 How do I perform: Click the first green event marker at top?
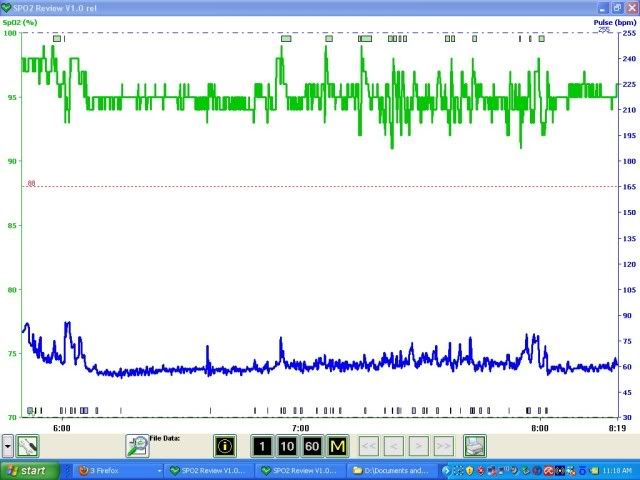(x=57, y=38)
